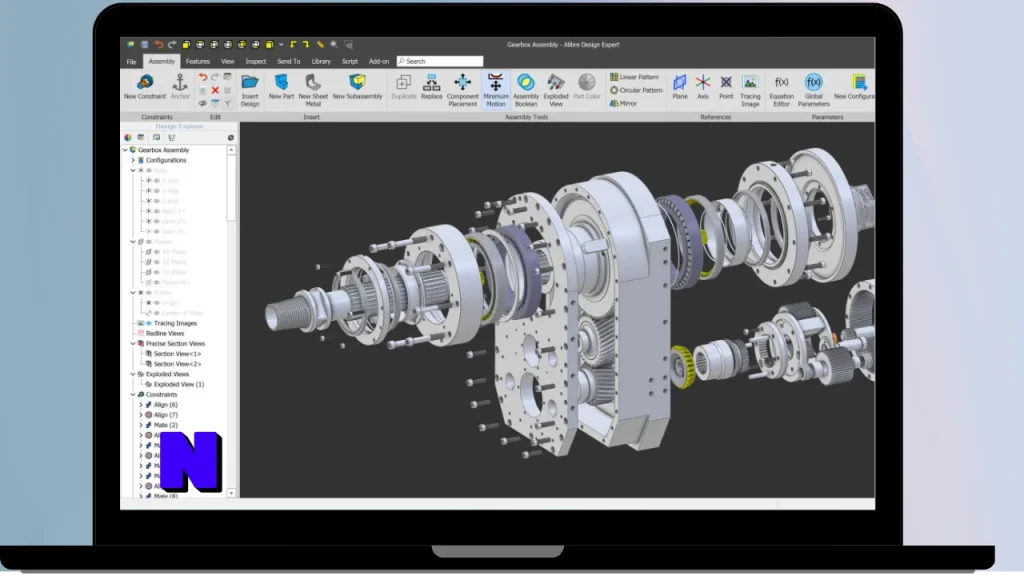Select Redline Views in tree
The image size is (1024, 576).
[165, 333]
